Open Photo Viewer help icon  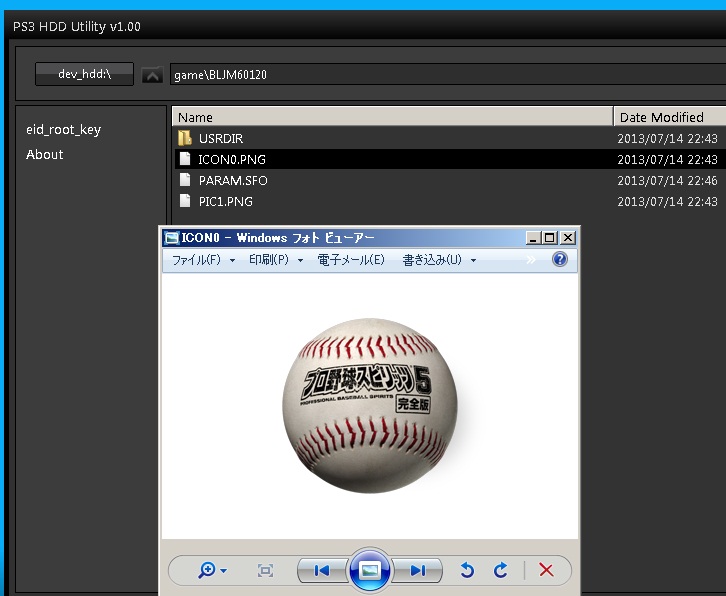(x=560, y=259)
